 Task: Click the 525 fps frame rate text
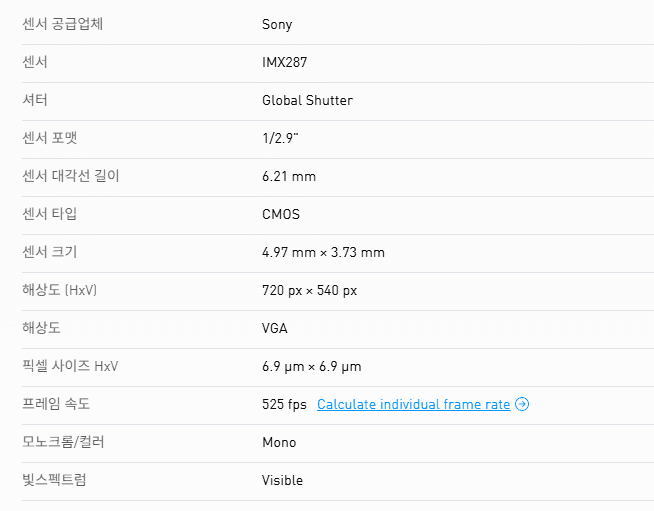(284, 405)
